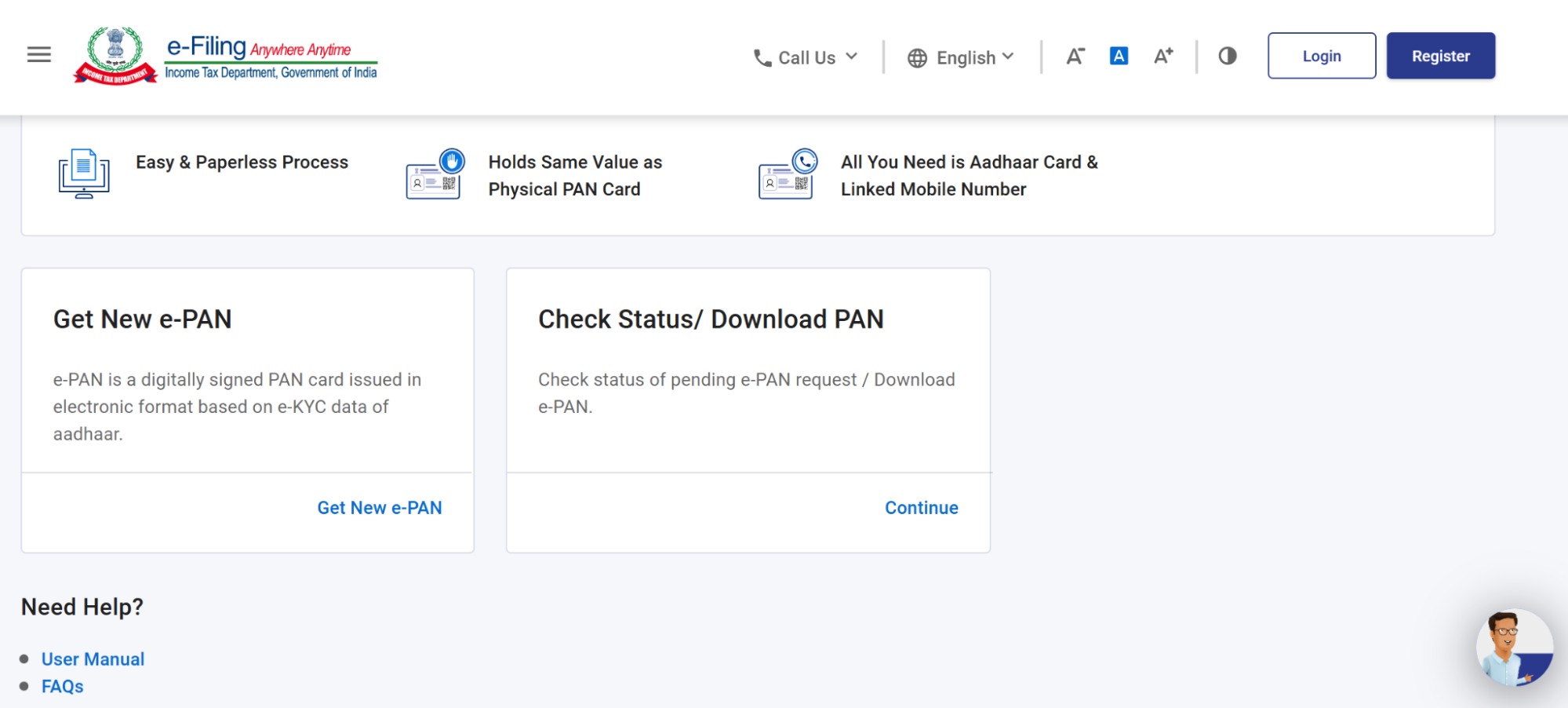Click the Easy & Paperless Process icon

[x=84, y=173]
